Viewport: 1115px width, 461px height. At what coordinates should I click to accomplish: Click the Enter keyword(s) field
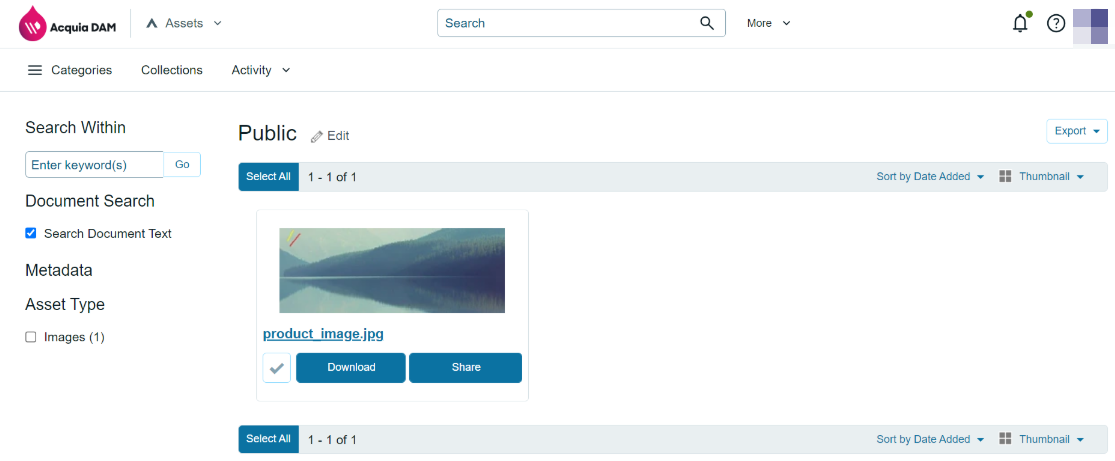coord(94,165)
